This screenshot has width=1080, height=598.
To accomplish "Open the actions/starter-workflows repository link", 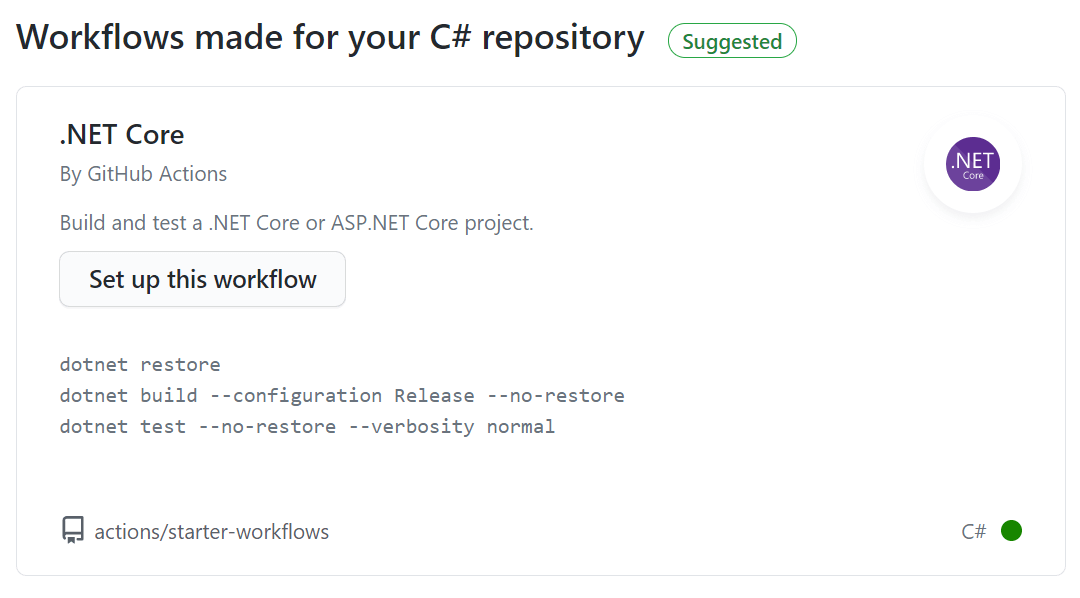I will [x=211, y=530].
